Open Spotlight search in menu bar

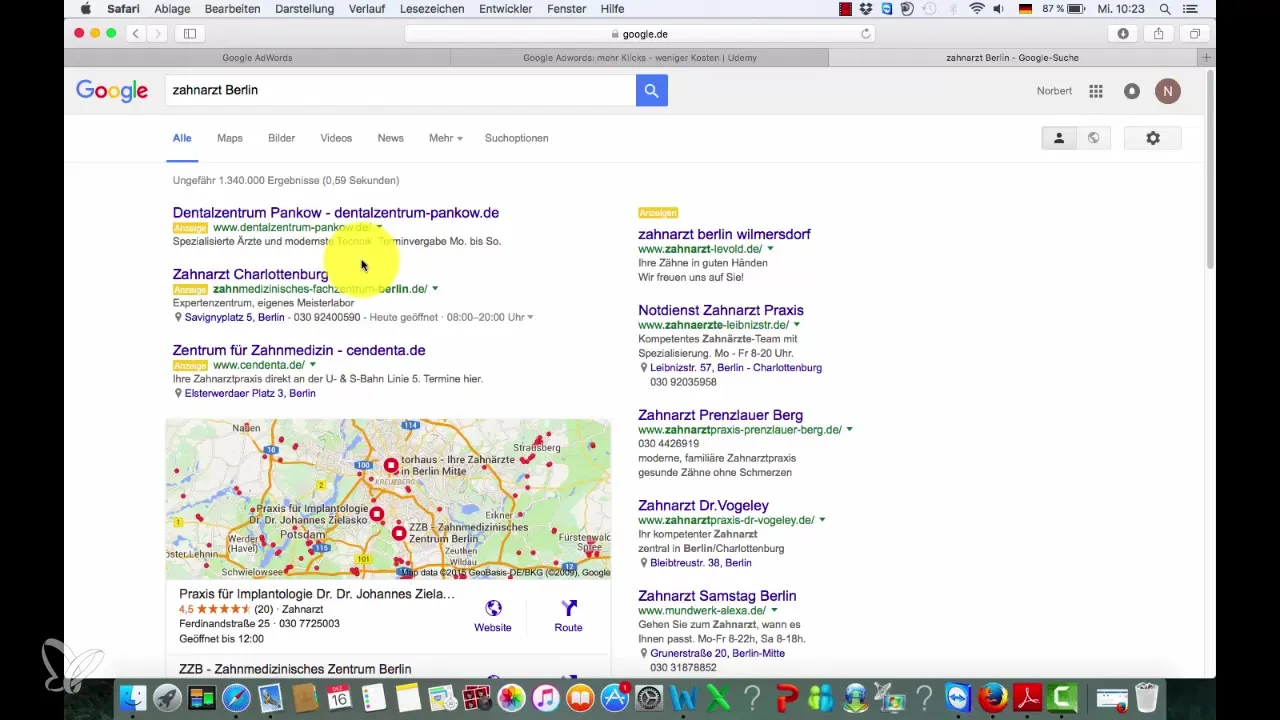coord(1165,9)
